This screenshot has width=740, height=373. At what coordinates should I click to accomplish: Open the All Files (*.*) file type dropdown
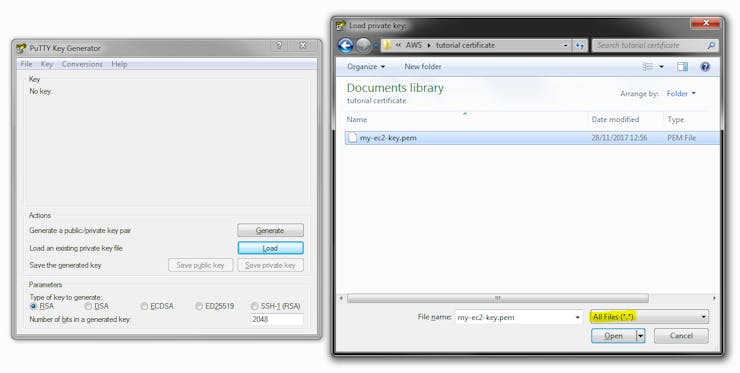649,317
